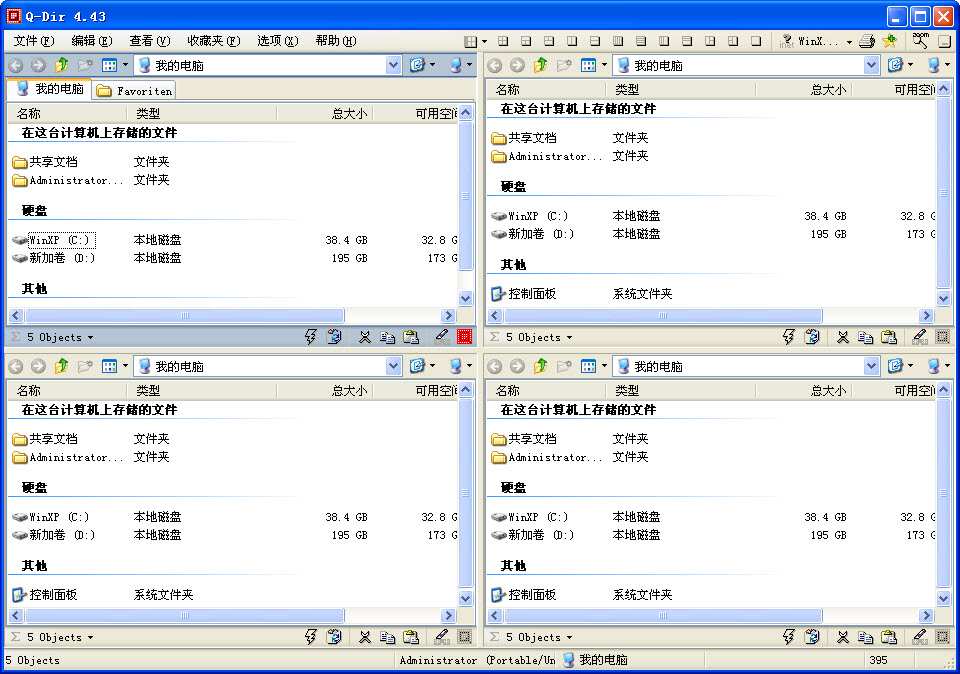Click the copy icon in the upper-right status bar
The width and height of the screenshot is (960, 674).
point(865,337)
